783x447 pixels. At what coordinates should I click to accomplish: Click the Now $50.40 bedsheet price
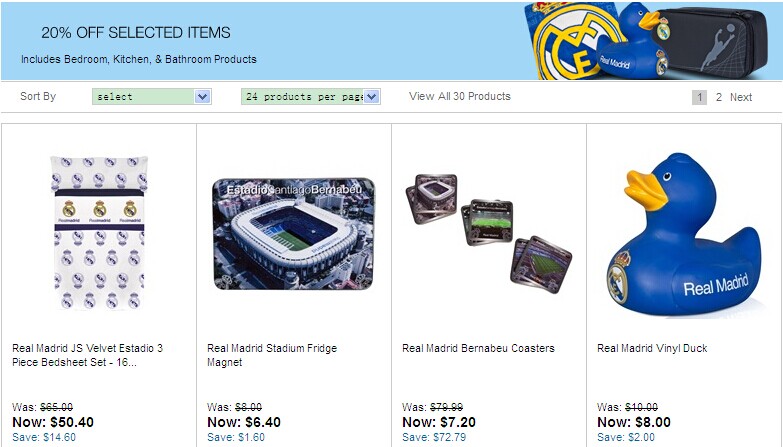coord(53,422)
